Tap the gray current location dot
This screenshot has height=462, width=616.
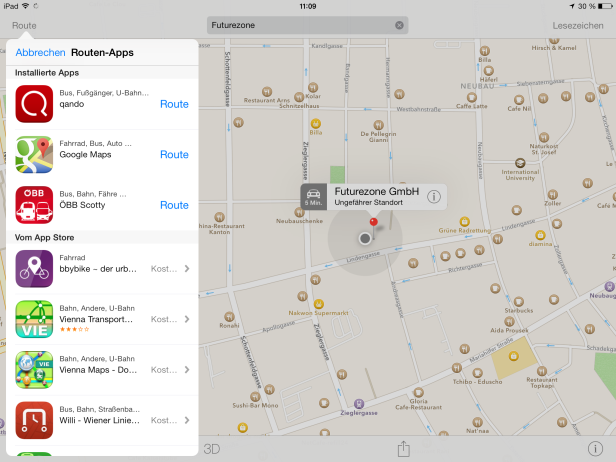[365, 238]
